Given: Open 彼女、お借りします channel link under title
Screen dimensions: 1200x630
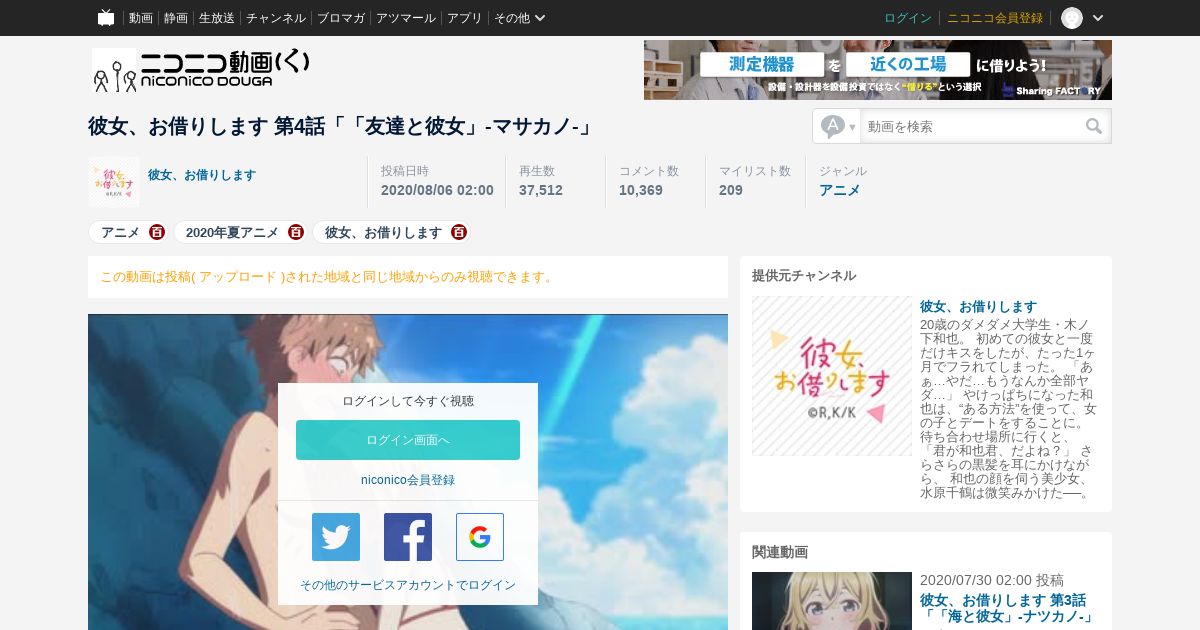Looking at the screenshot, I should pyautogui.click(x=202, y=175).
